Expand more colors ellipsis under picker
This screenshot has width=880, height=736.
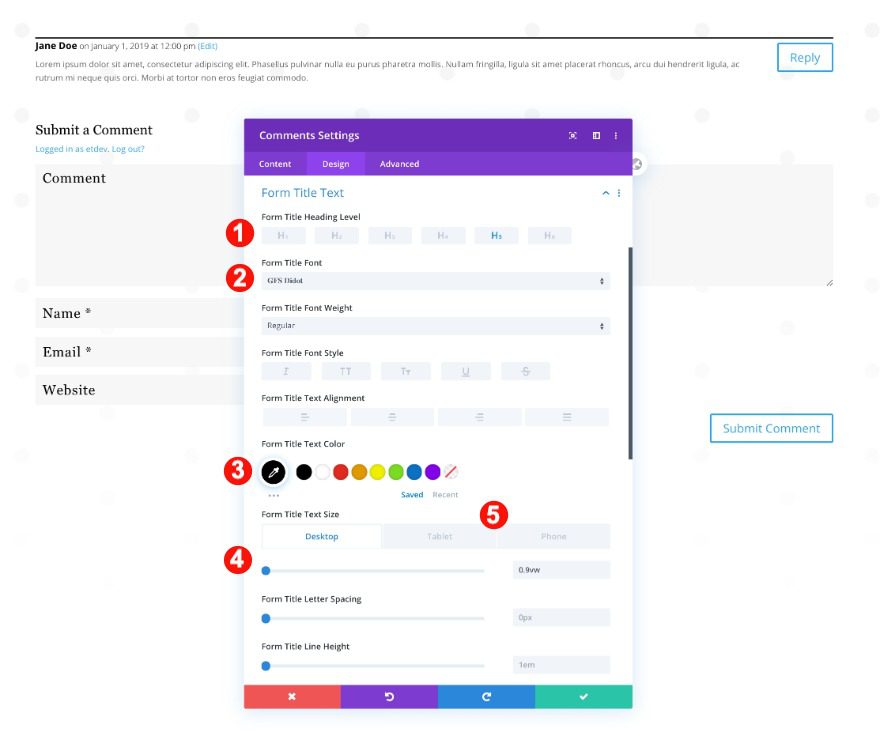pyautogui.click(x=273, y=496)
